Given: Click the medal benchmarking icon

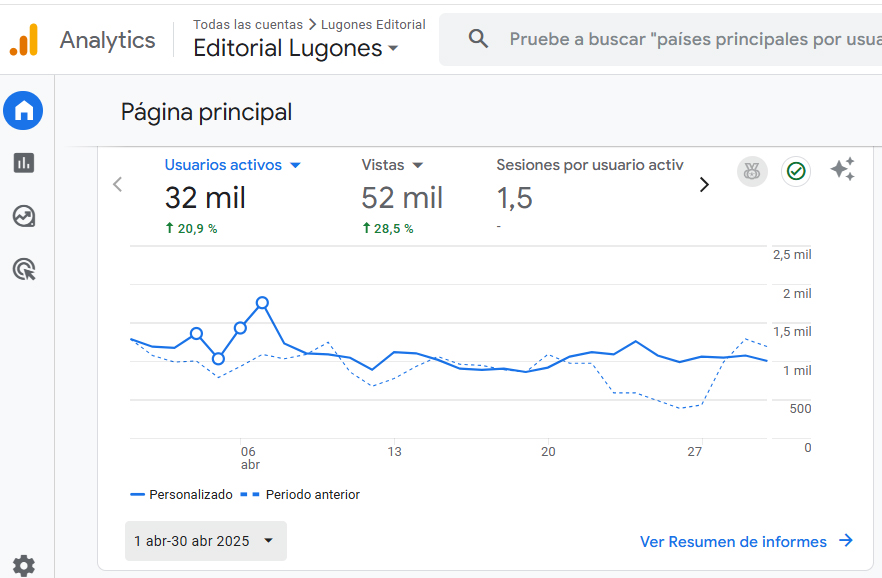Looking at the screenshot, I should click(752, 171).
